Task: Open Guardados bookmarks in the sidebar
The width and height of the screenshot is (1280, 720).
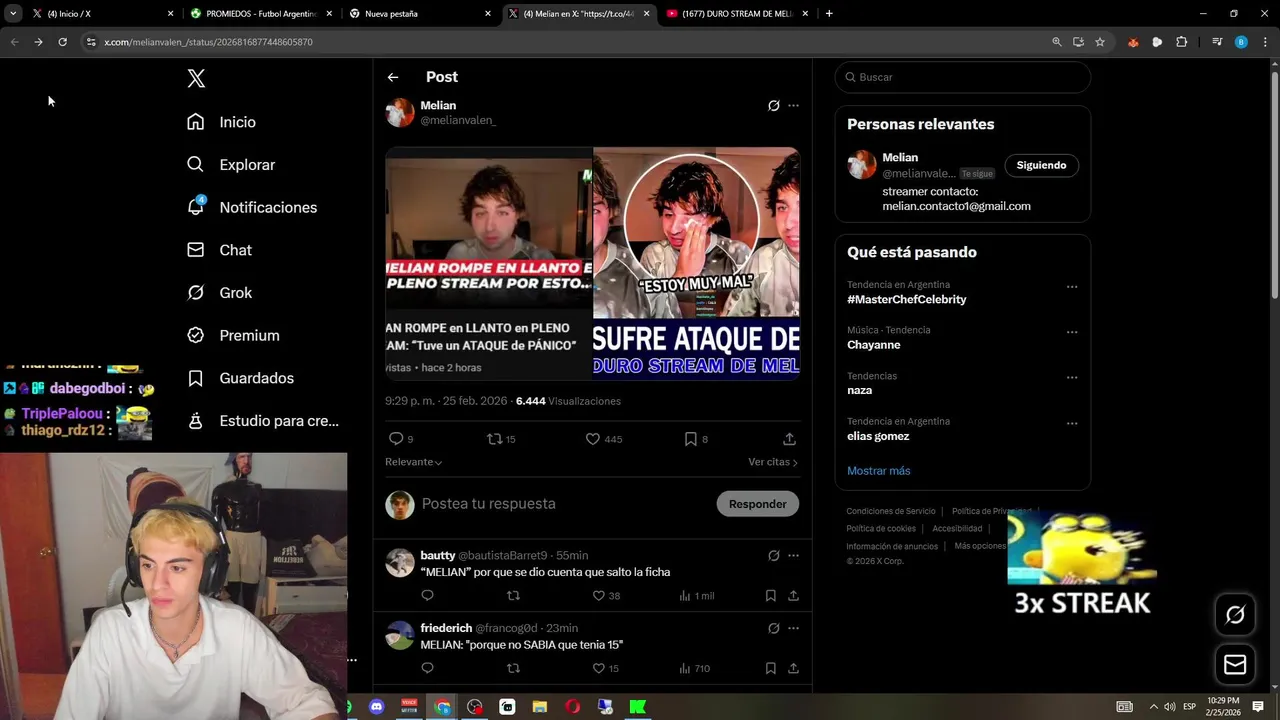Action: click(x=240, y=378)
